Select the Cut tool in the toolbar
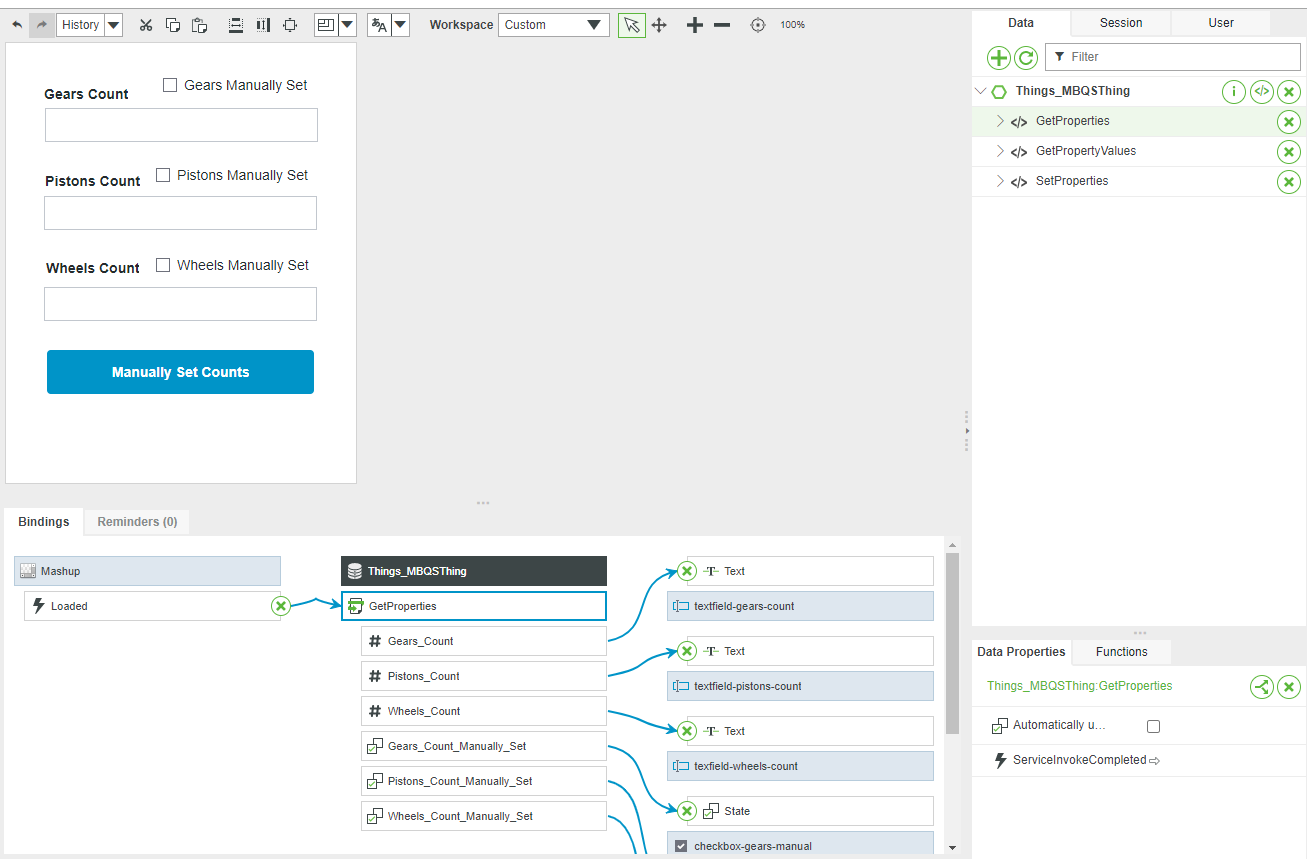This screenshot has width=1307, height=859. pos(145,24)
